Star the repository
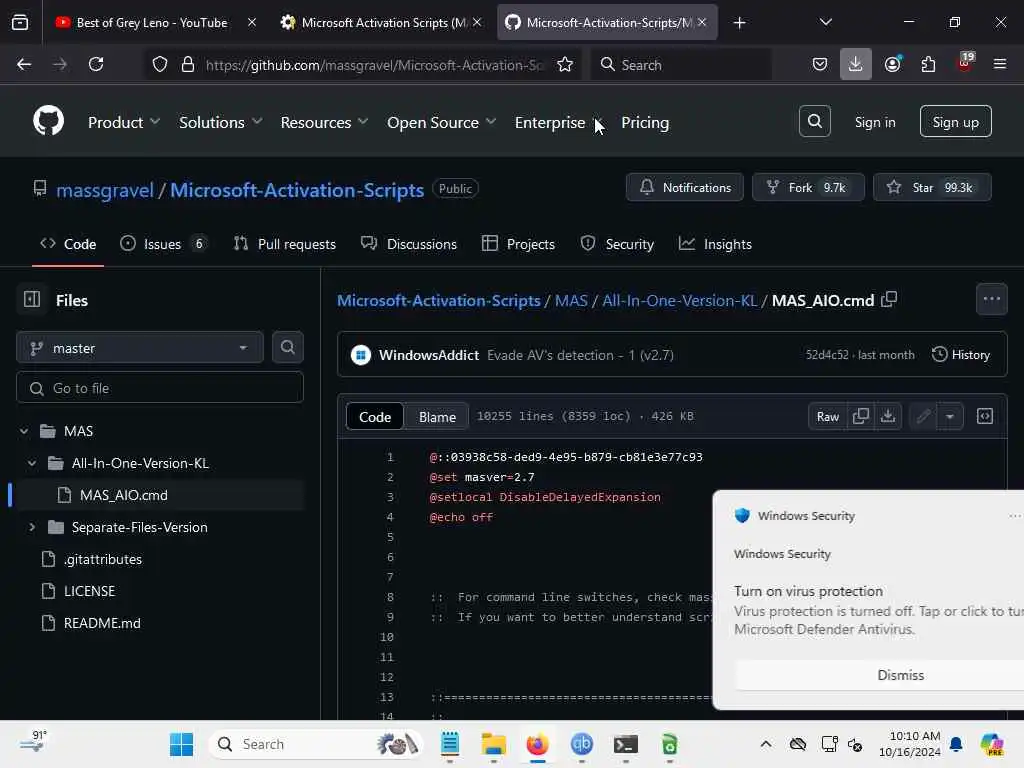Screen dimensions: 1024x768 click(932, 187)
